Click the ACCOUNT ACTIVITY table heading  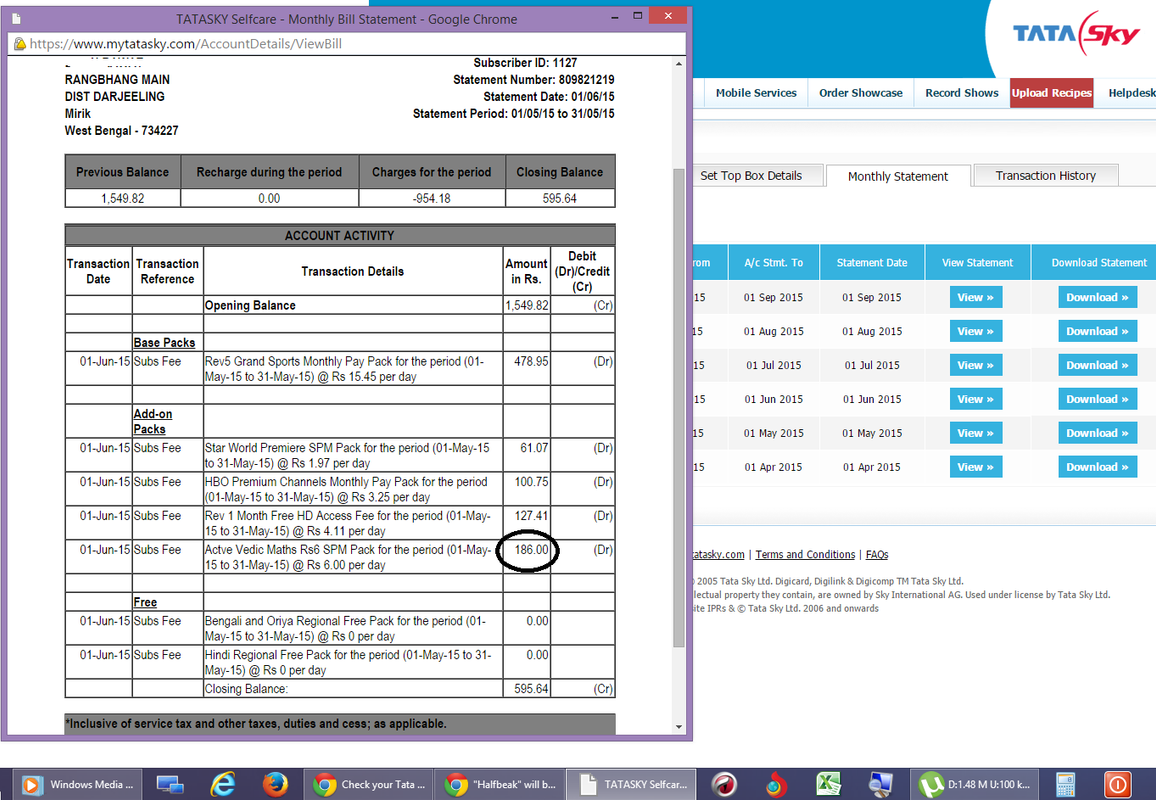339,236
